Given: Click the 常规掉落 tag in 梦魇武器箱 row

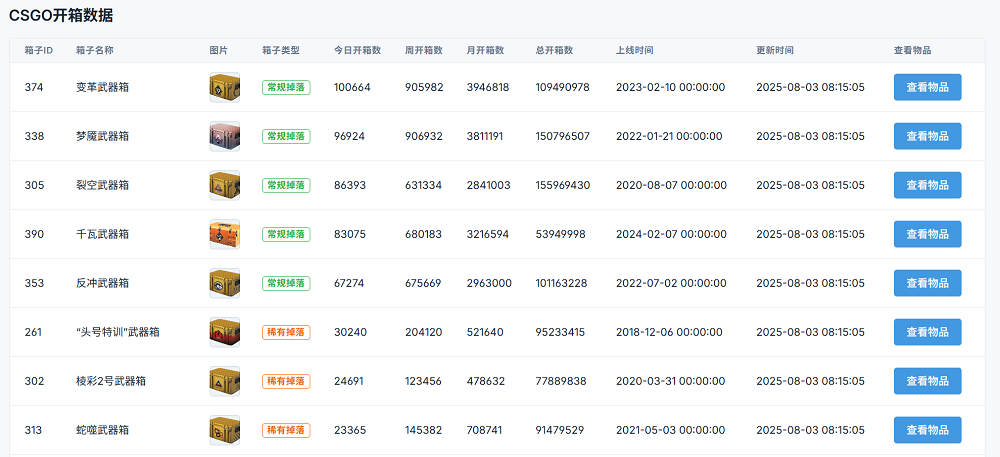Looking at the screenshot, I should coord(286,136).
